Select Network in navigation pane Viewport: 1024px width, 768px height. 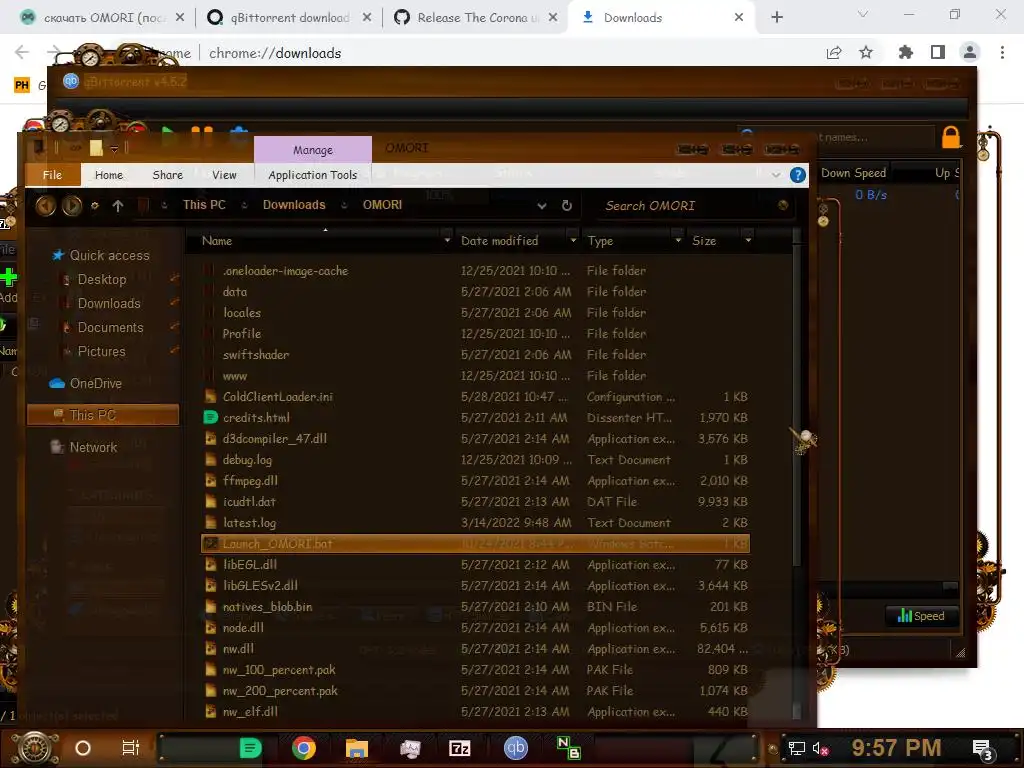(x=93, y=447)
